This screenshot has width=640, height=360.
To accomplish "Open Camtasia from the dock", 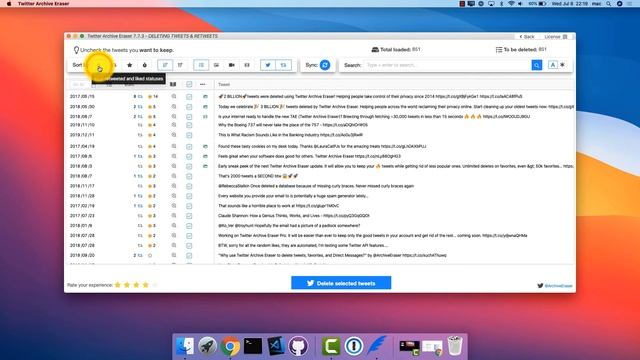I will pyautogui.click(x=331, y=346).
